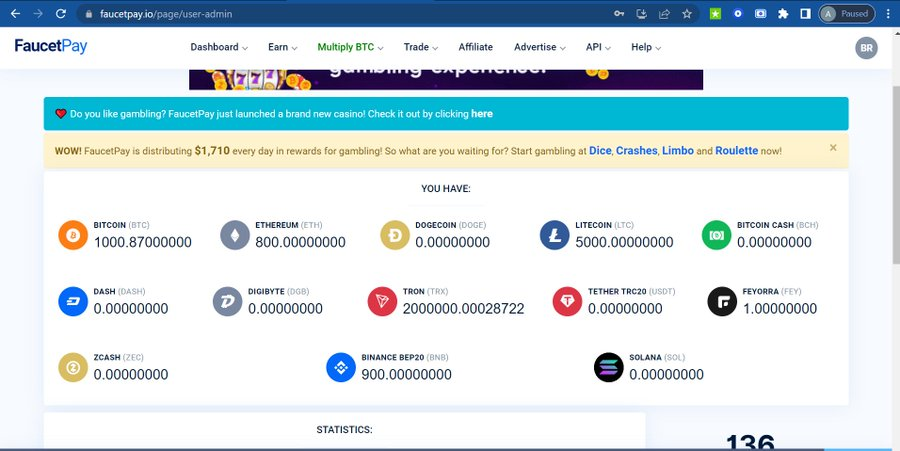900x451 pixels.
Task: Click the DigiByte gray icon
Action: pos(227,301)
